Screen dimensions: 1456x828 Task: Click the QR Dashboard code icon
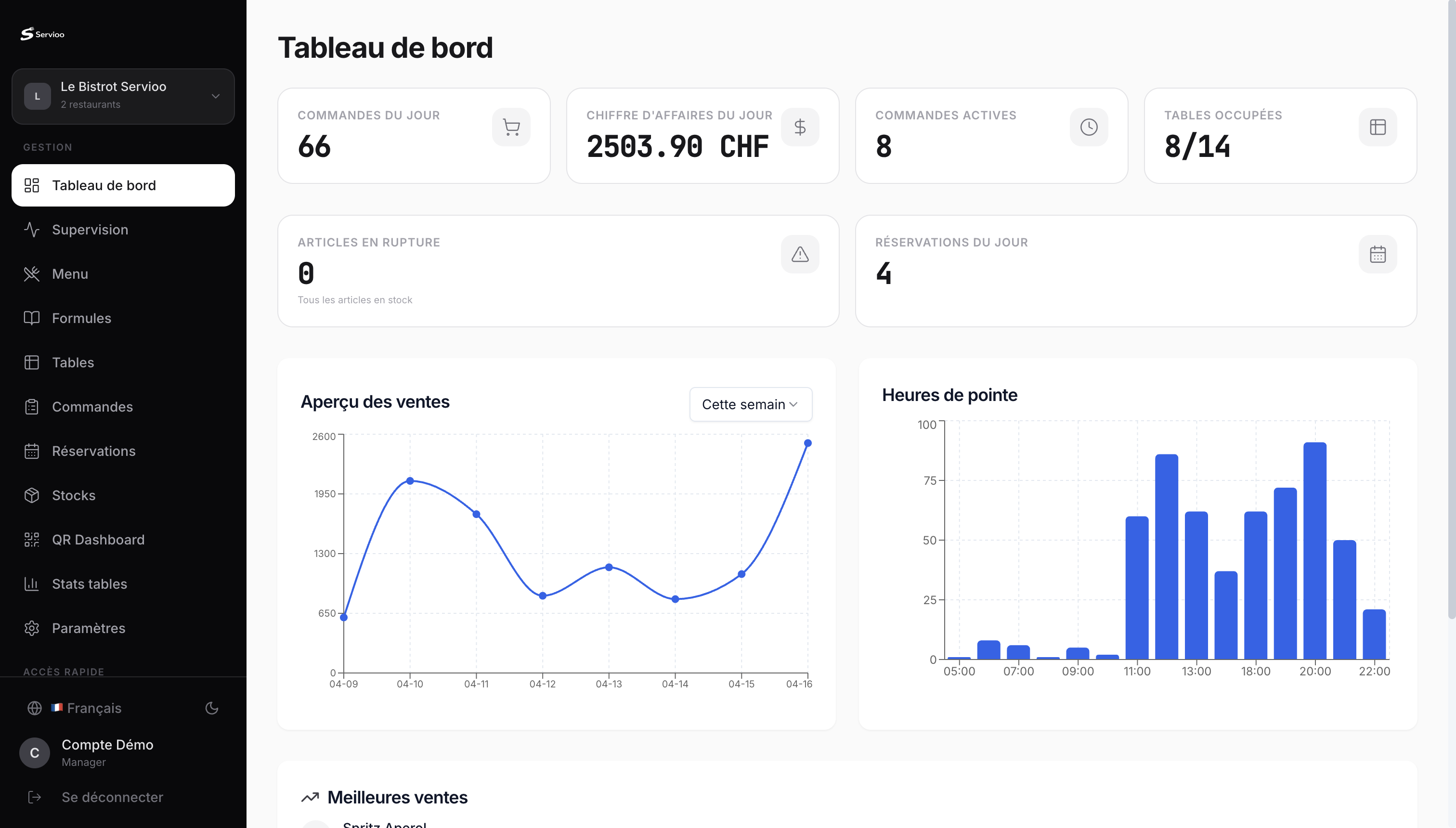(x=32, y=540)
